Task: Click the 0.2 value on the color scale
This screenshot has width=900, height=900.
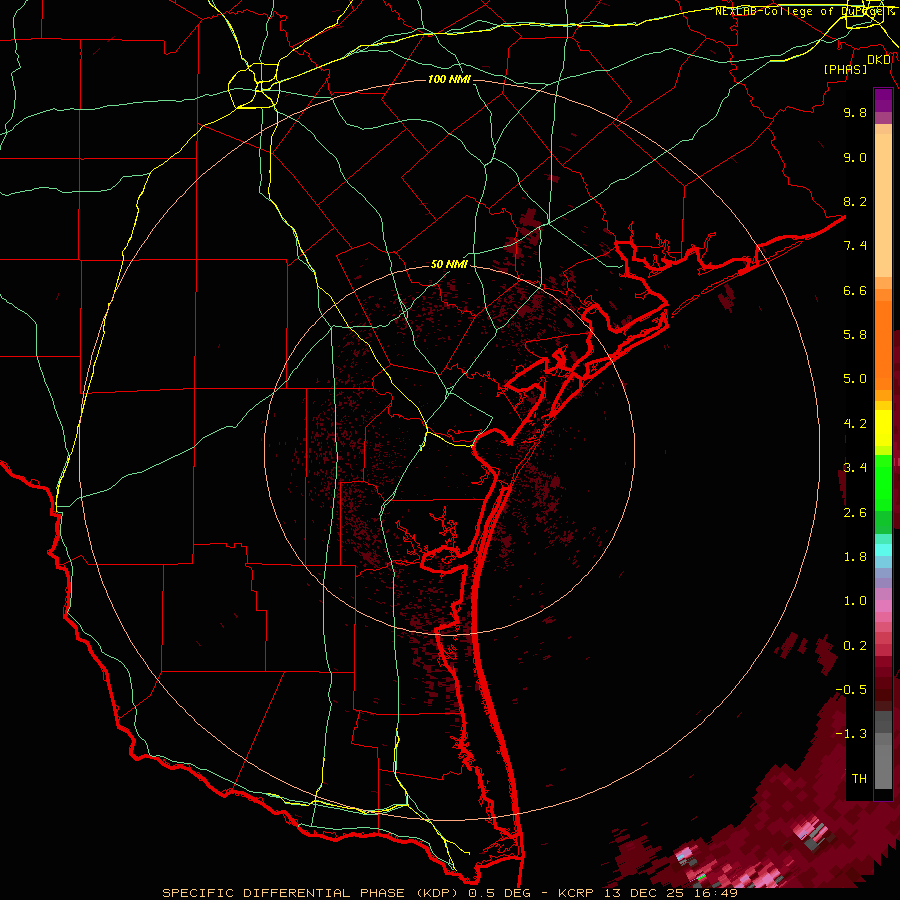Action: (855, 646)
